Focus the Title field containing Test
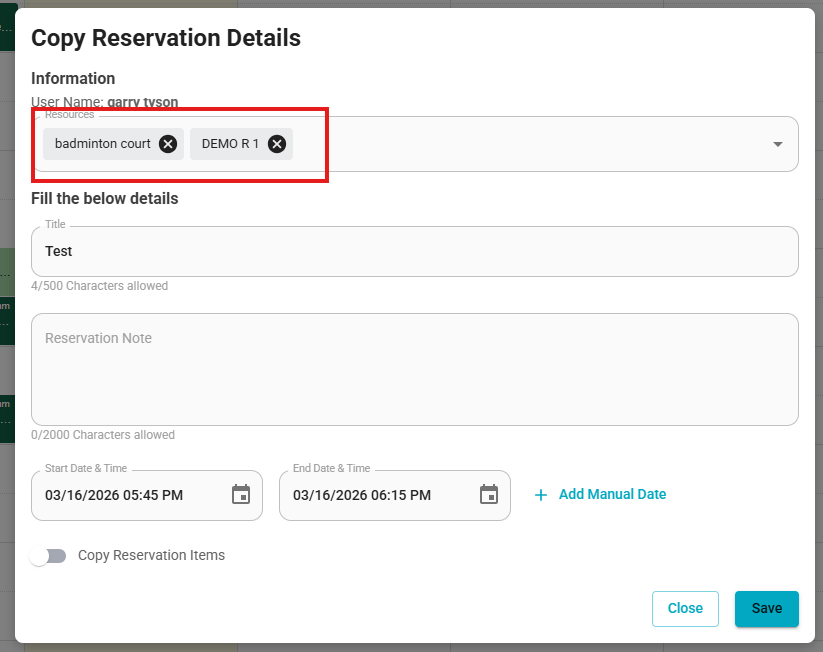This screenshot has height=652, width=823. tap(415, 251)
